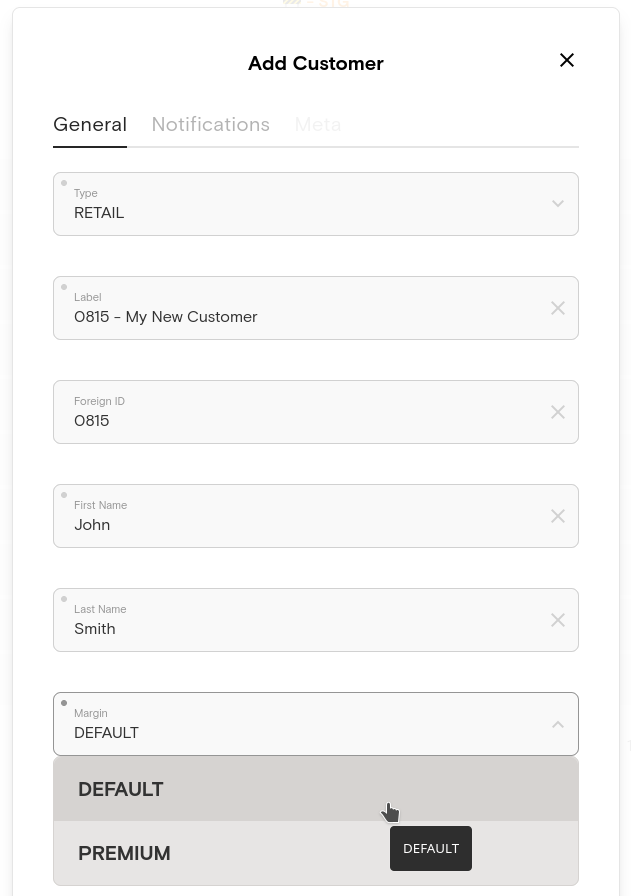Switch to the General tab
The height and width of the screenshot is (896, 631).
(x=90, y=124)
